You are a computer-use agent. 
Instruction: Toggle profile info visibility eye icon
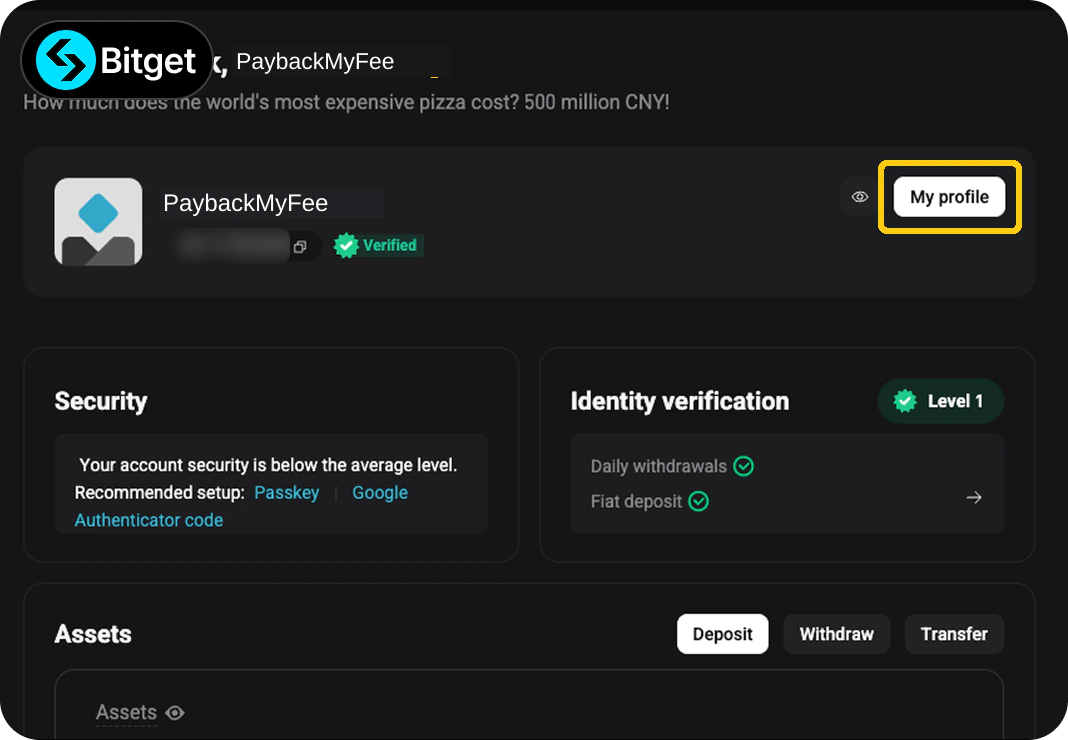point(860,197)
